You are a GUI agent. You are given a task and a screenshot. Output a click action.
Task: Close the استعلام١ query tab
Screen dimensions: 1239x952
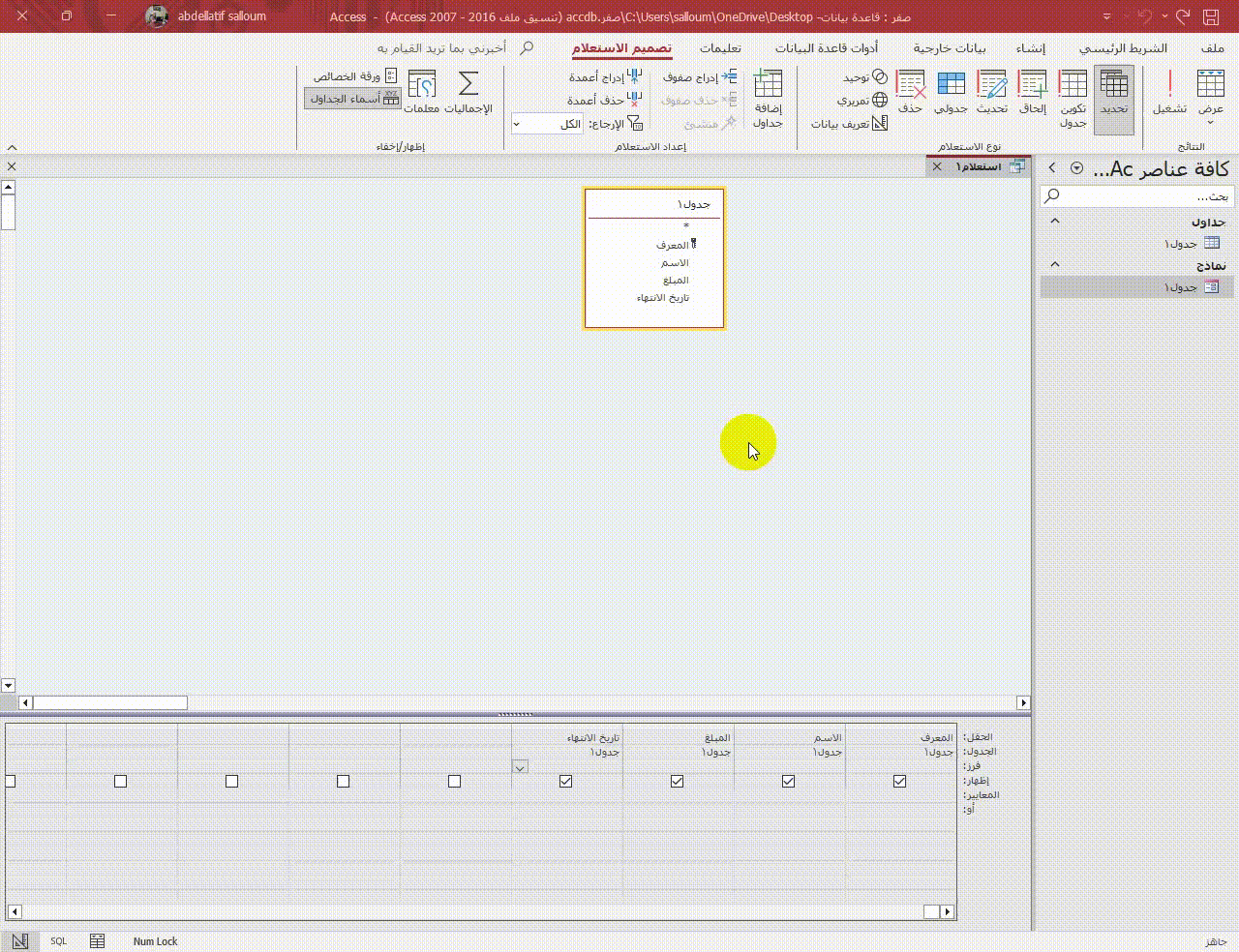pos(937,166)
